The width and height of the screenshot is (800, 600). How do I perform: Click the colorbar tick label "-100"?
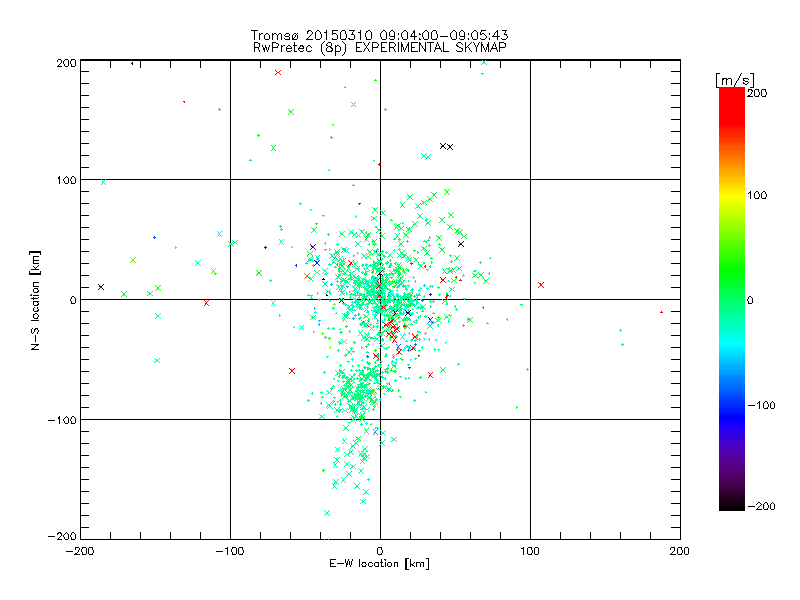pyautogui.click(x=761, y=406)
